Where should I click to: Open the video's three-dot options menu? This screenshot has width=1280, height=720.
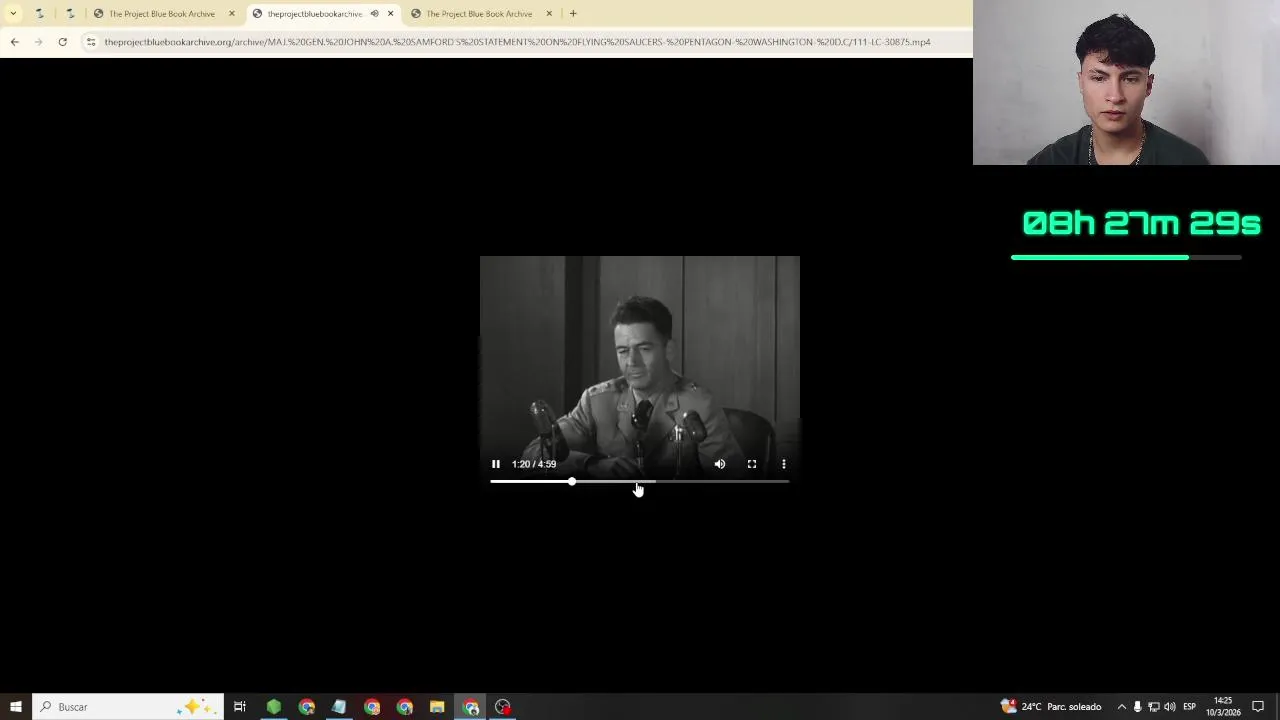[784, 464]
